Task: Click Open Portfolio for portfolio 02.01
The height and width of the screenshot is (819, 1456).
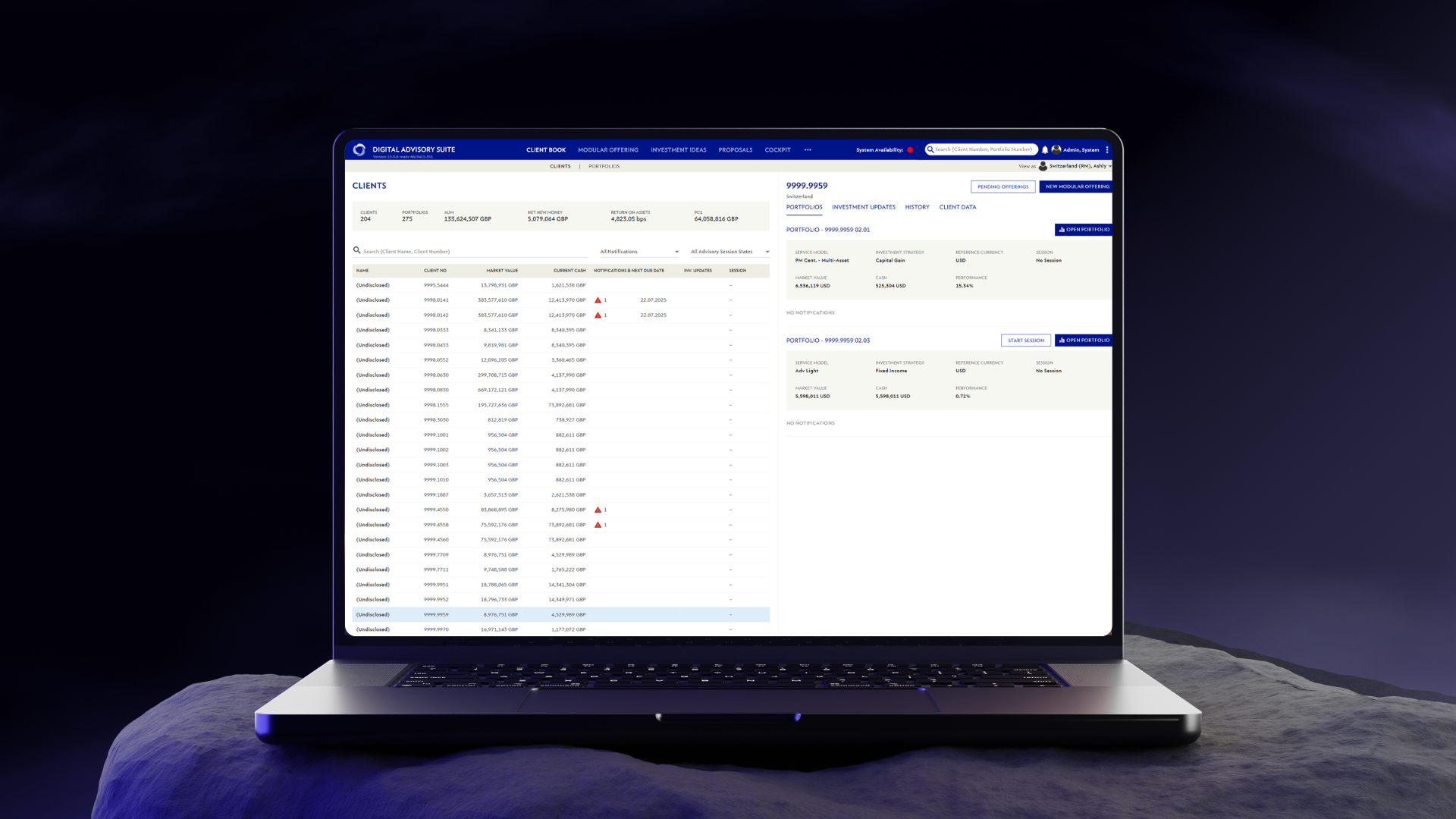Action: click(x=1084, y=230)
